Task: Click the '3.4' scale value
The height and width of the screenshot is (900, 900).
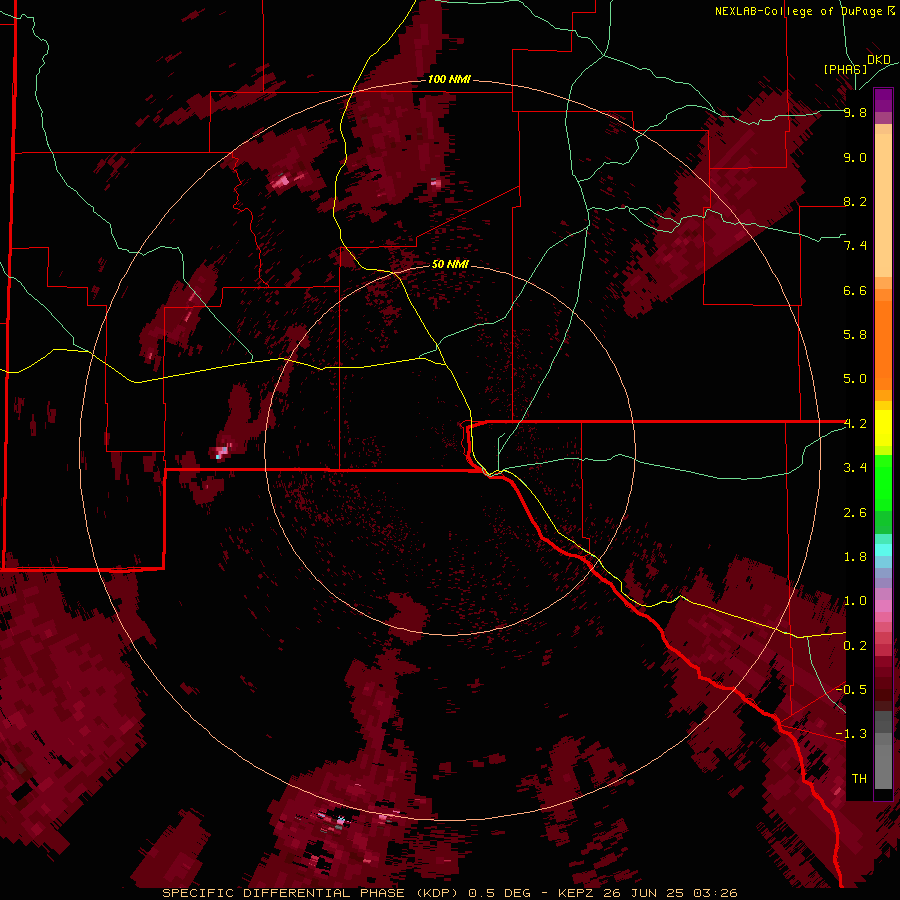Action: [855, 468]
